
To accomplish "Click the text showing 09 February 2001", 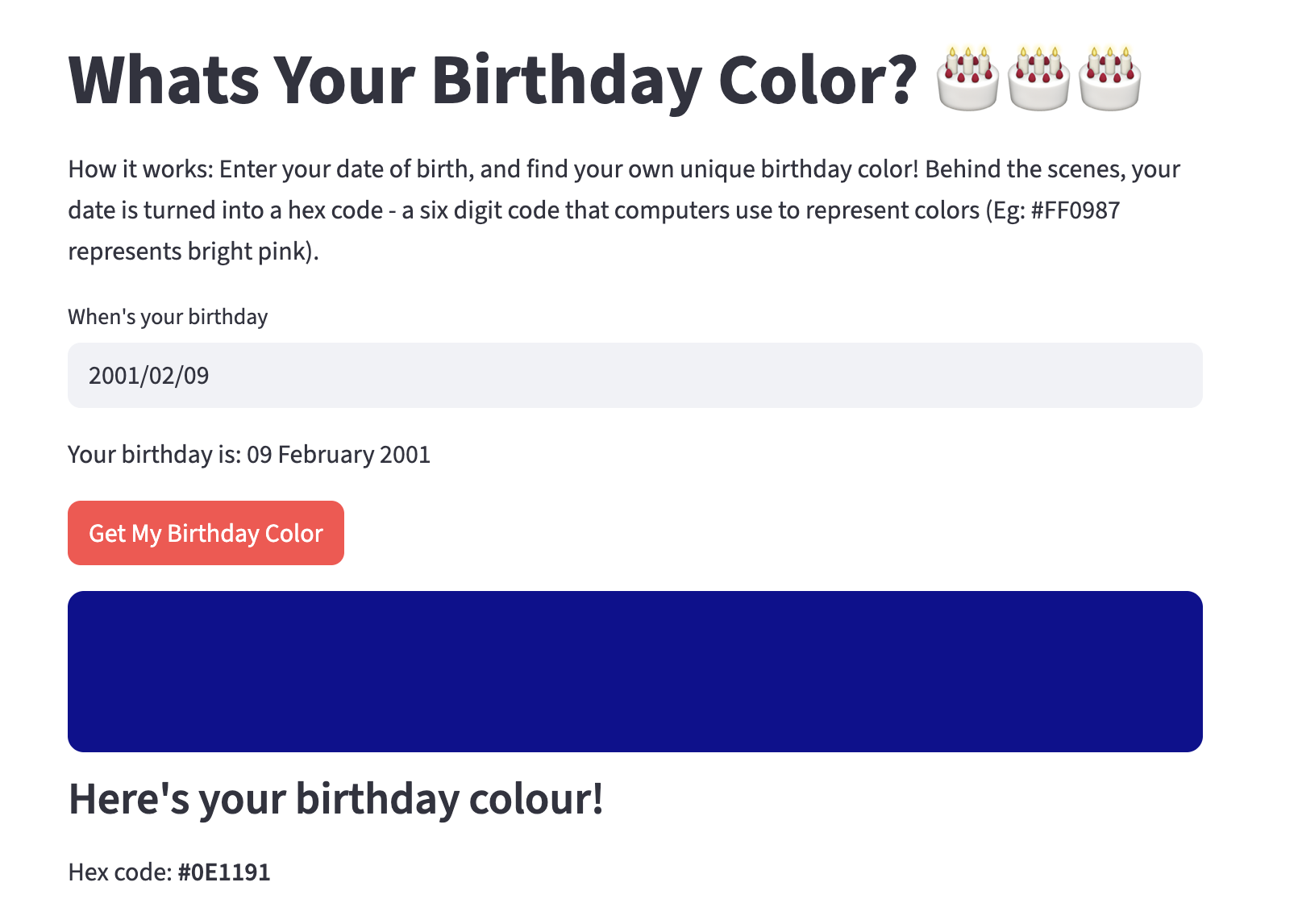I will click(338, 455).
